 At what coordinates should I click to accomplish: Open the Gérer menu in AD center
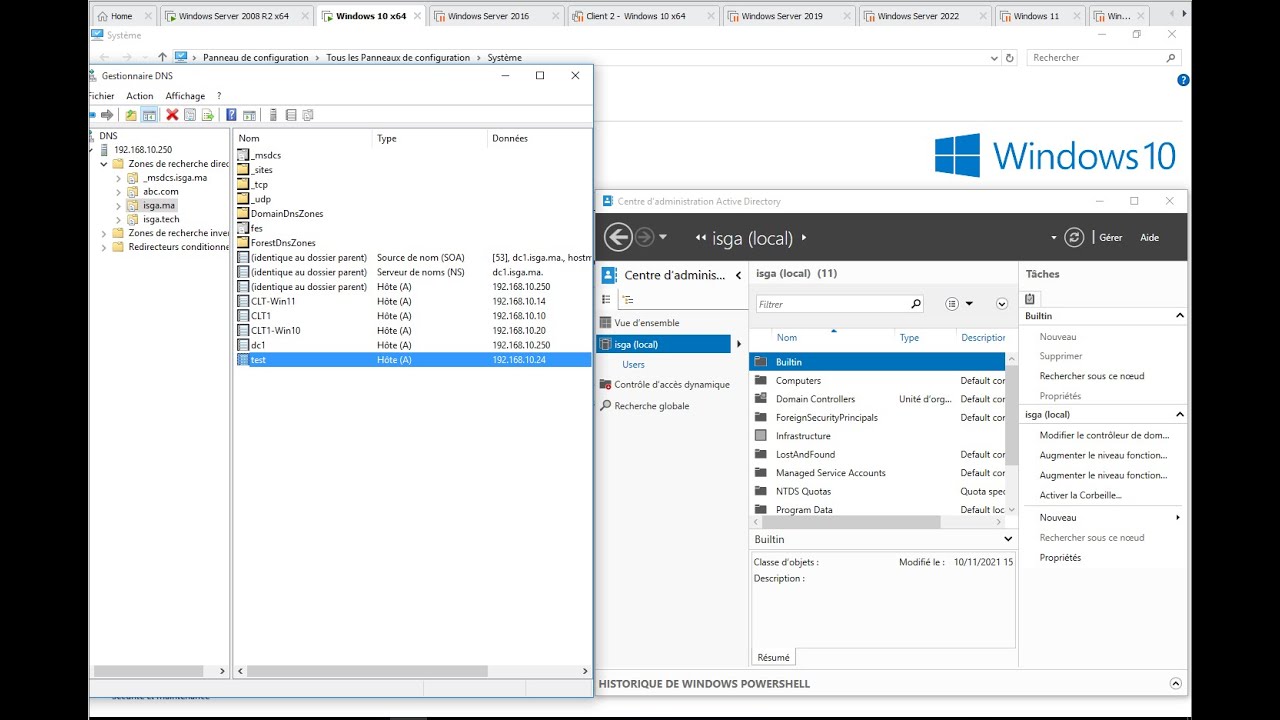pyautogui.click(x=1110, y=238)
